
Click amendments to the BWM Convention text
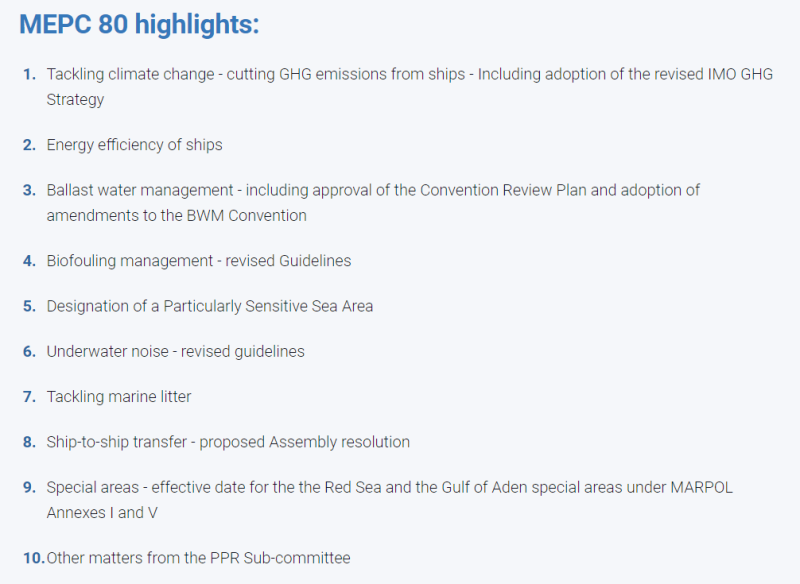tap(177, 216)
